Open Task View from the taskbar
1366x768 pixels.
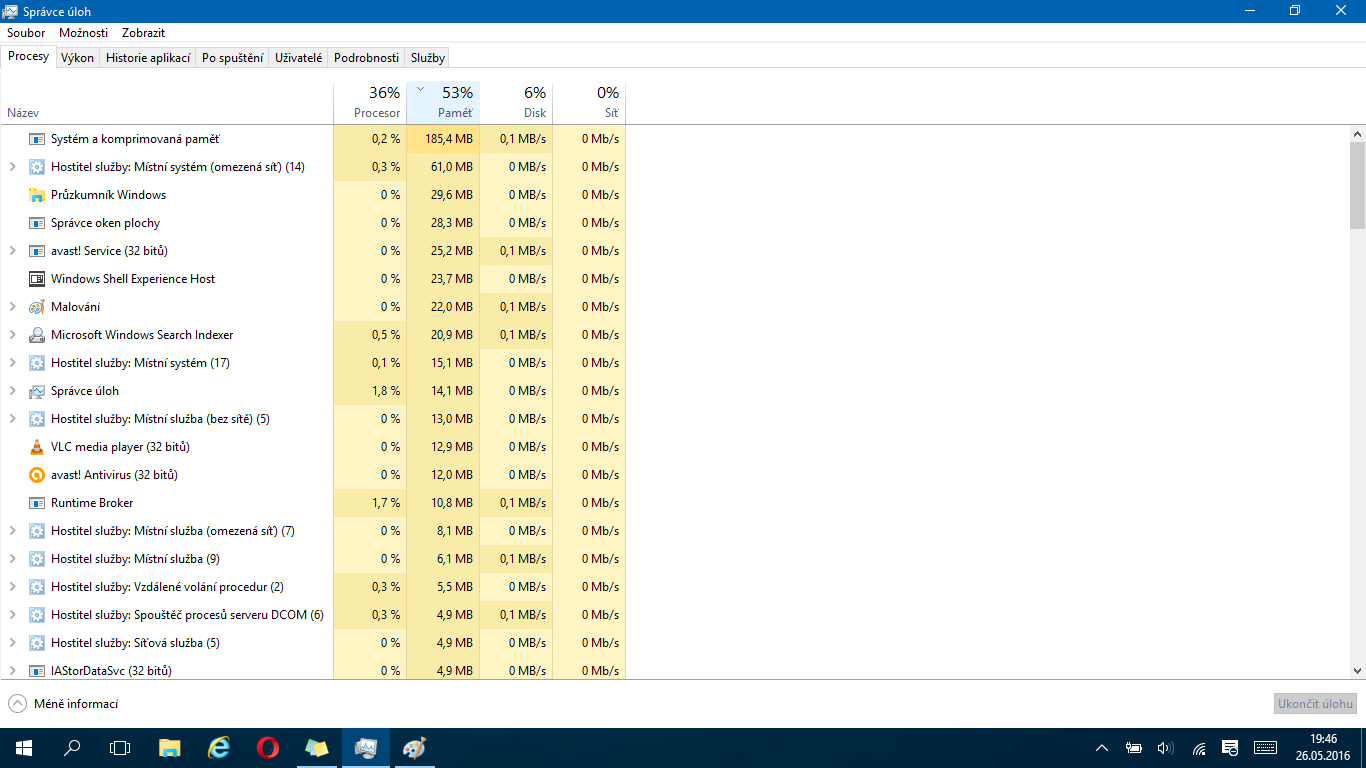[x=120, y=748]
